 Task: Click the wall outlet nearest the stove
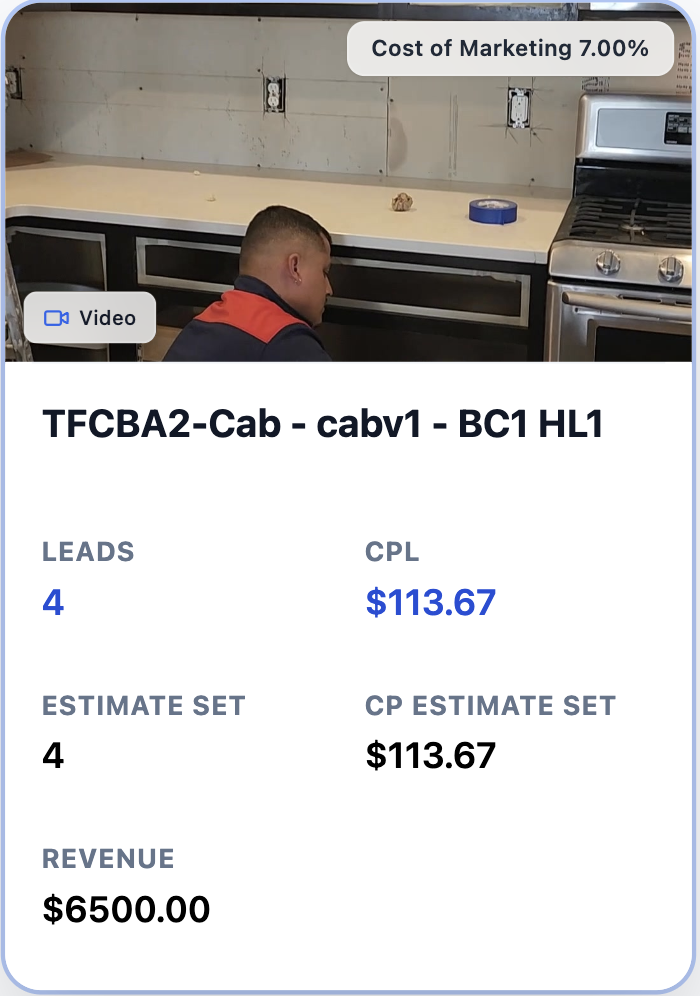[x=518, y=105]
